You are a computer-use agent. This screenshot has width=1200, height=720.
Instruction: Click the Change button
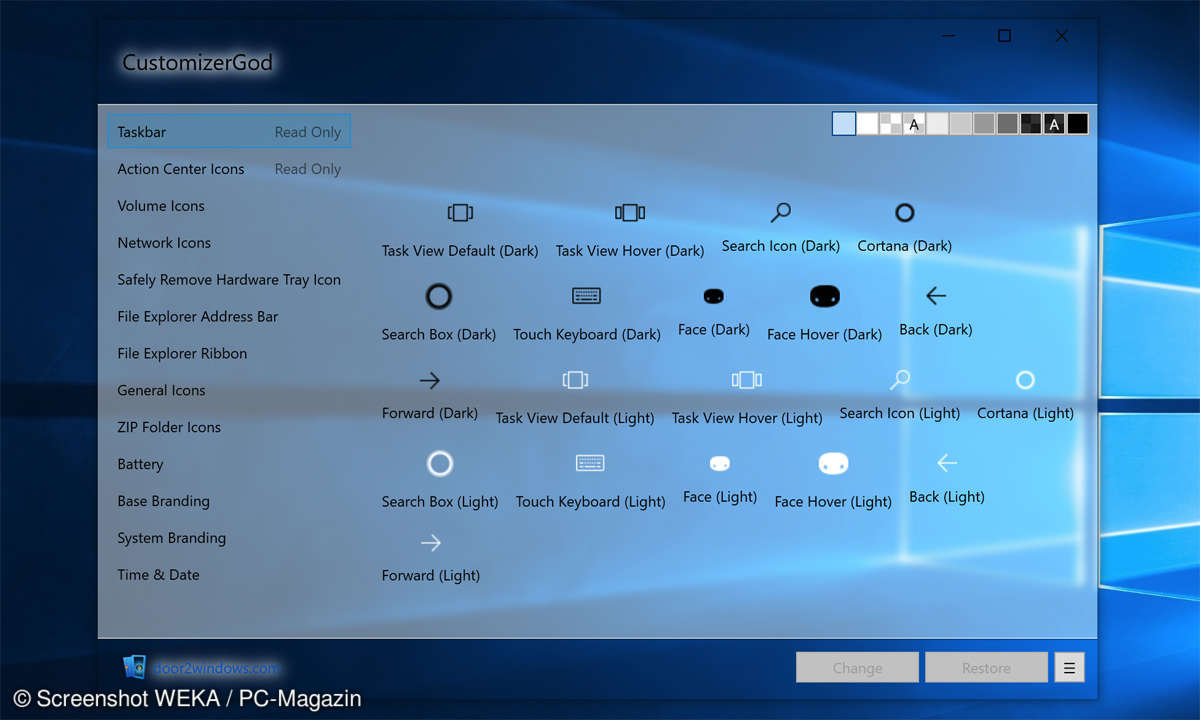(857, 668)
